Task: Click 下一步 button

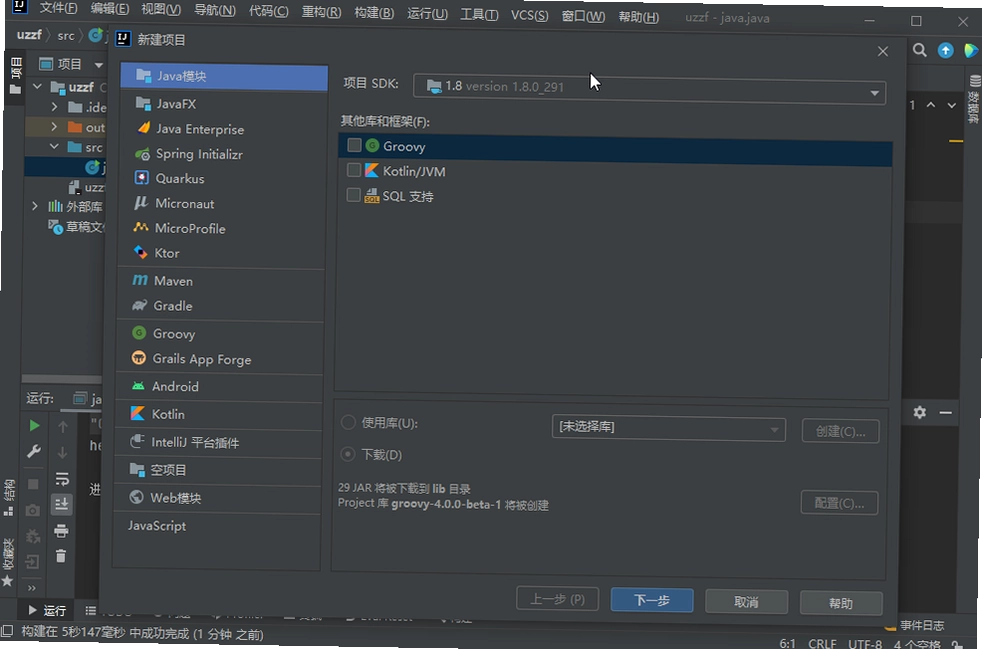Action: pos(652,600)
